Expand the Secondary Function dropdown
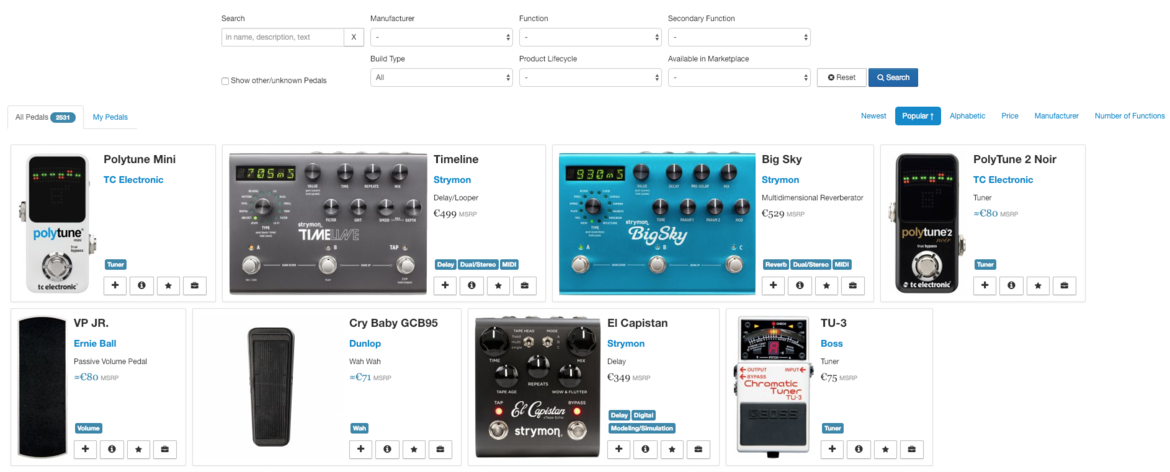1170x472 pixels. pos(739,37)
